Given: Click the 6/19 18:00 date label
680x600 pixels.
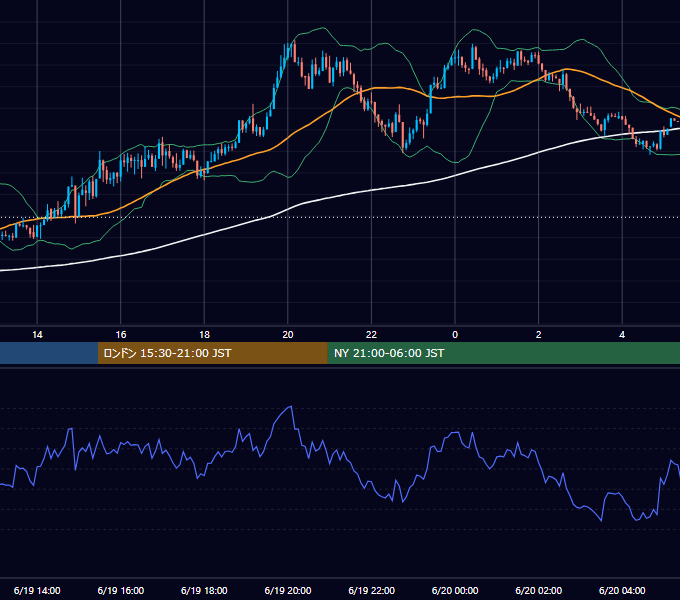Looking at the screenshot, I should [x=204, y=590].
